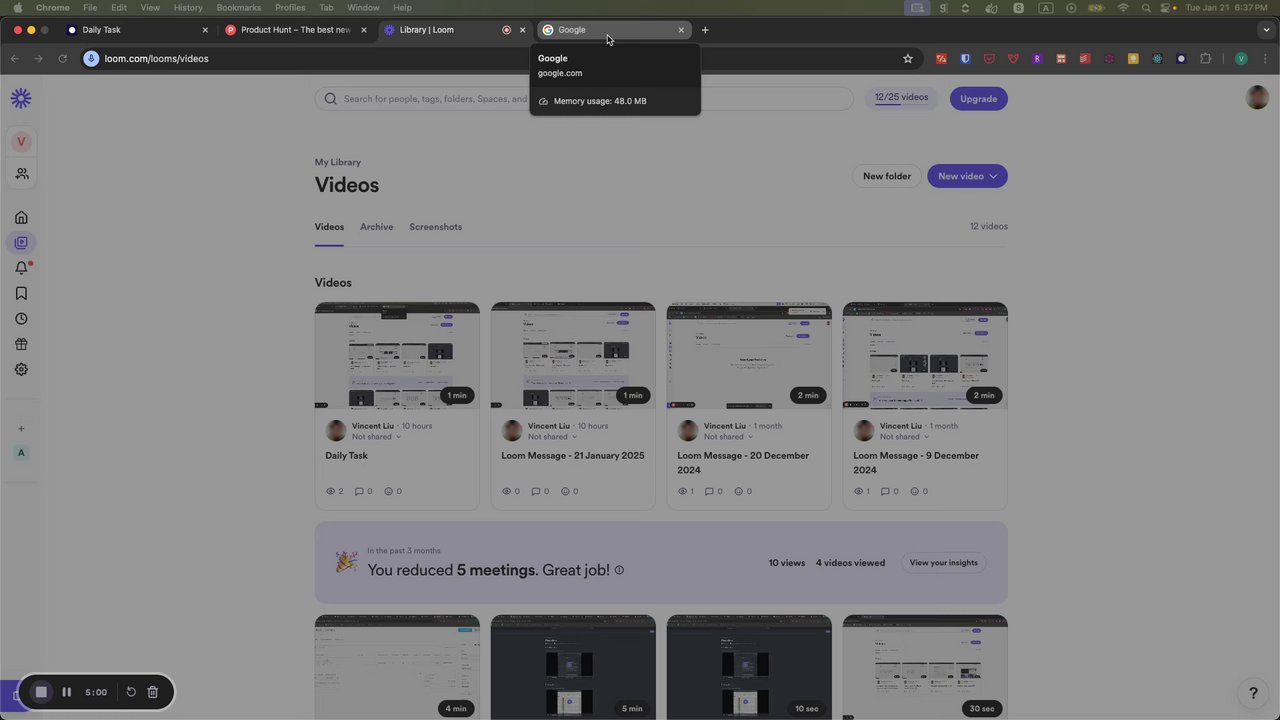Screen dimensions: 1280x720
Task: Click the loom.com address bar URL
Action: point(157,59)
